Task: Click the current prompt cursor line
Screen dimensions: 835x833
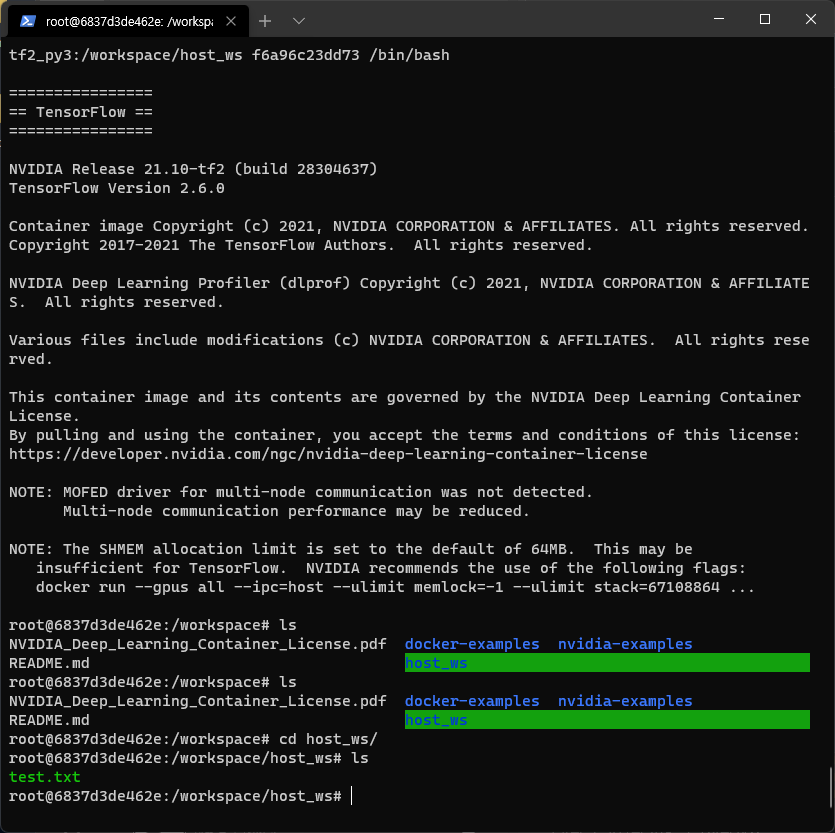Action: pyautogui.click(x=180, y=796)
